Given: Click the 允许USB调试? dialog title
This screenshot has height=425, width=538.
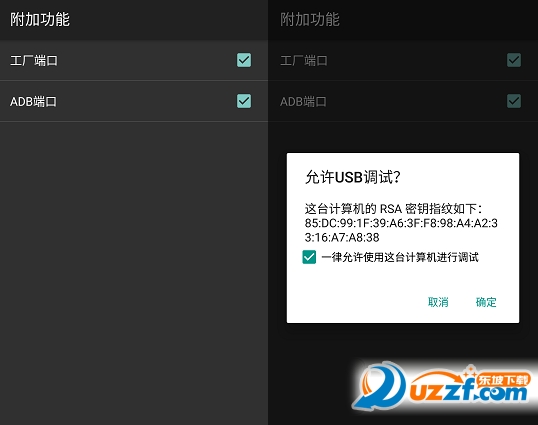Looking at the screenshot, I should pos(352,177).
